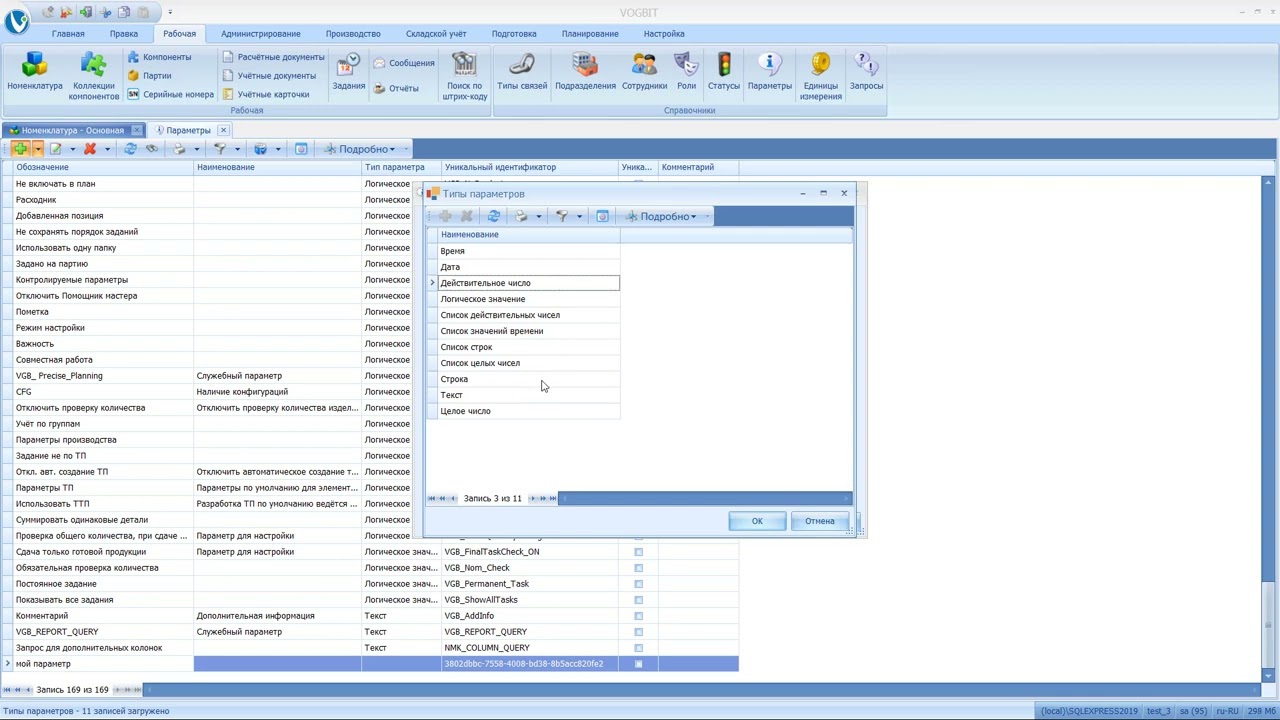The width and height of the screenshot is (1280, 720).
Task: Toggle checkbox in VGB_Permanent_Task row
Action: 638,584
